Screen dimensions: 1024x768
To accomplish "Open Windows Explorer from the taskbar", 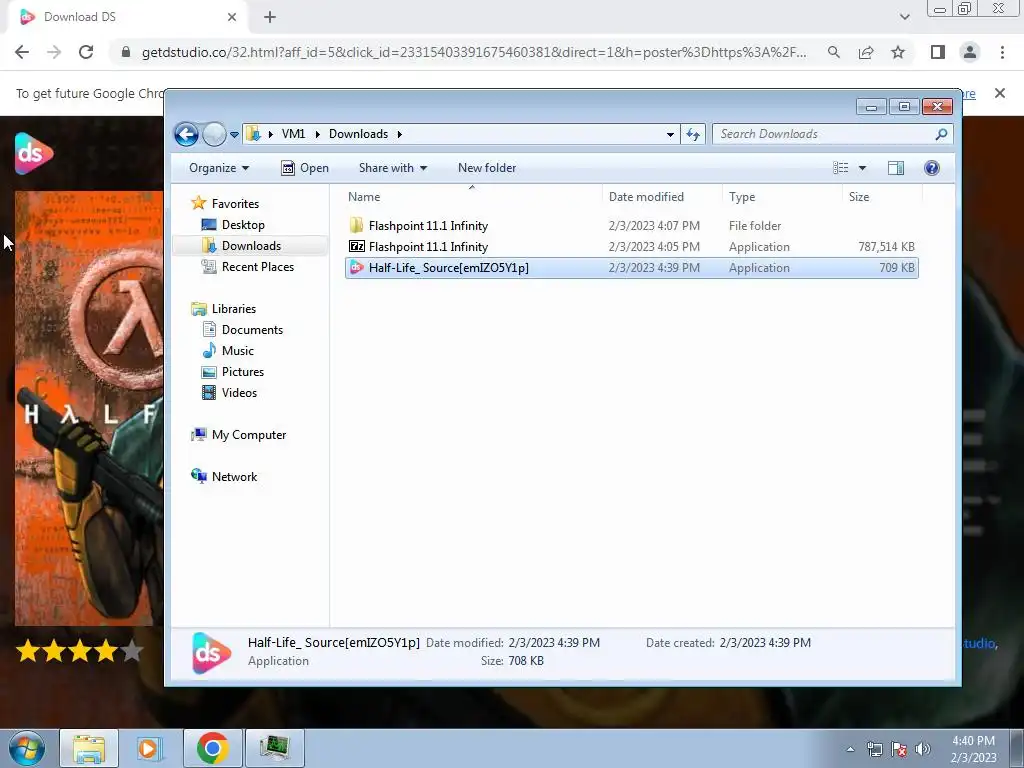I will pos(89,748).
